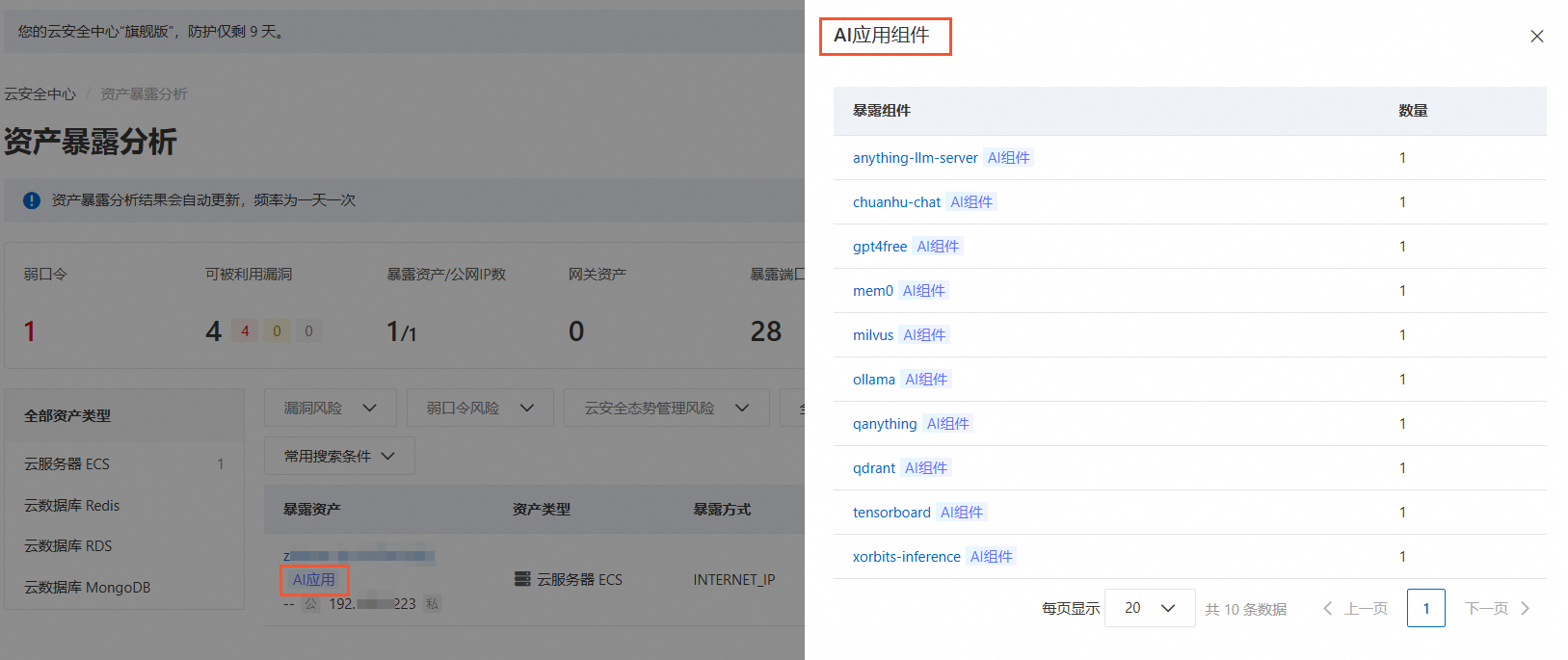Click the red high-risk badge showing 4

(245, 331)
